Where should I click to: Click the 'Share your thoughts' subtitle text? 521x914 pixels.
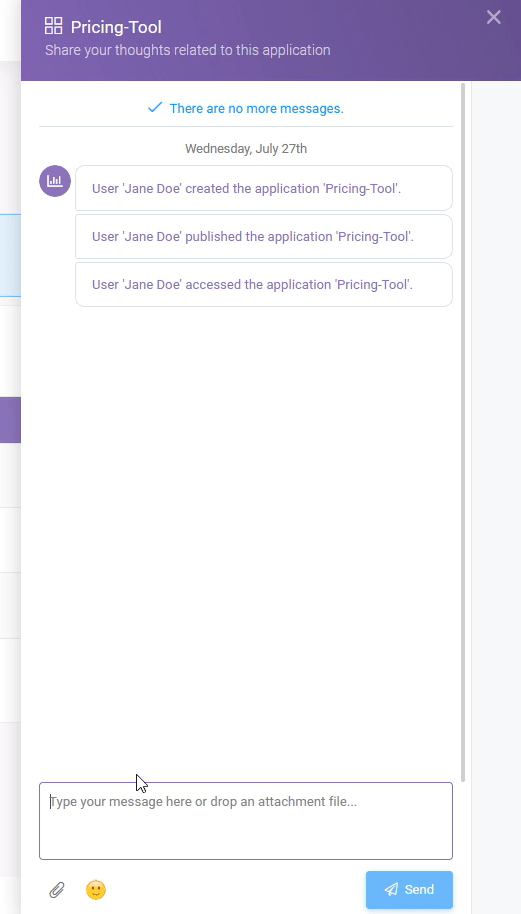tap(188, 50)
